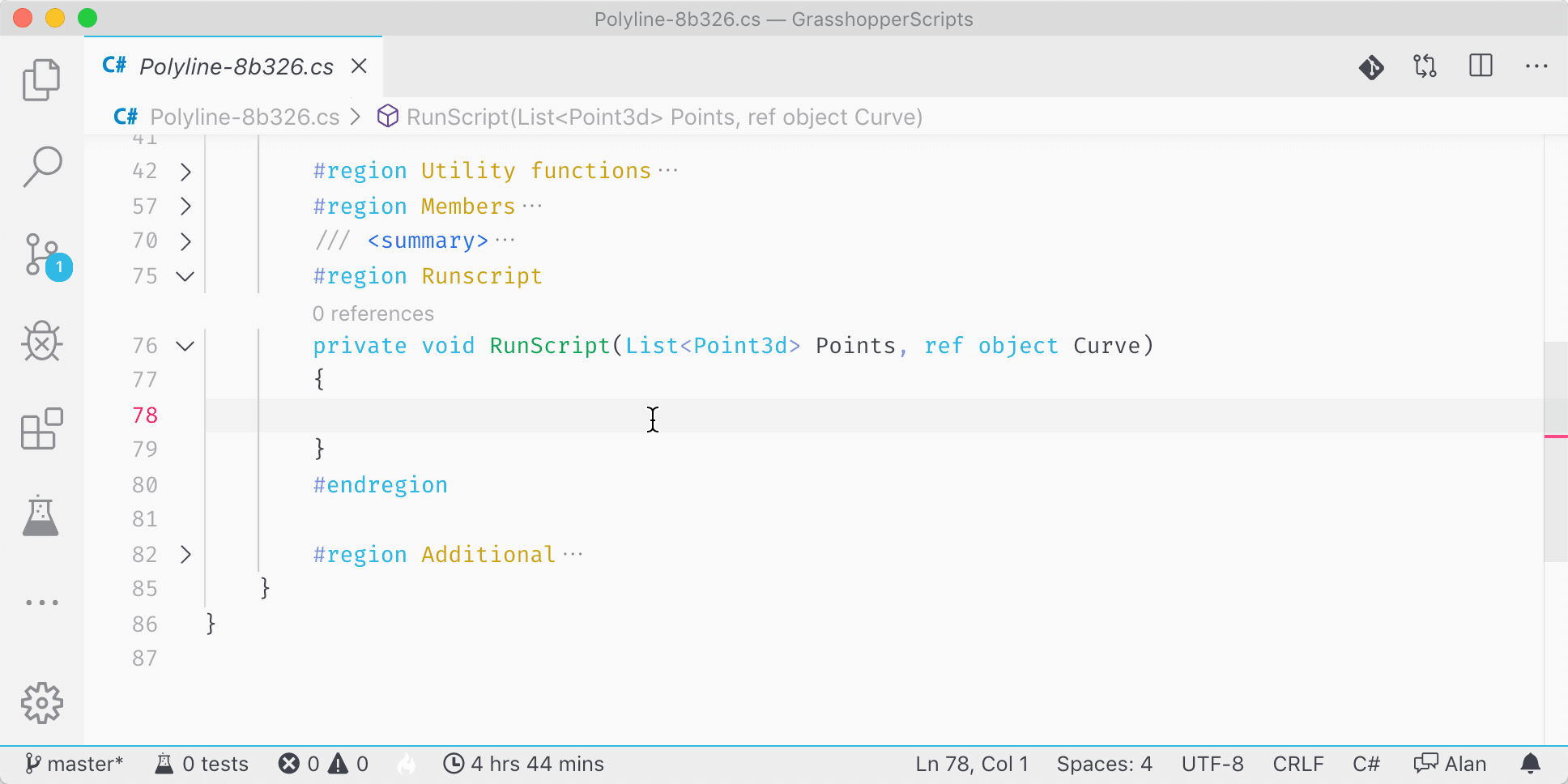Click the RunScript method breadcrumb

click(x=664, y=117)
